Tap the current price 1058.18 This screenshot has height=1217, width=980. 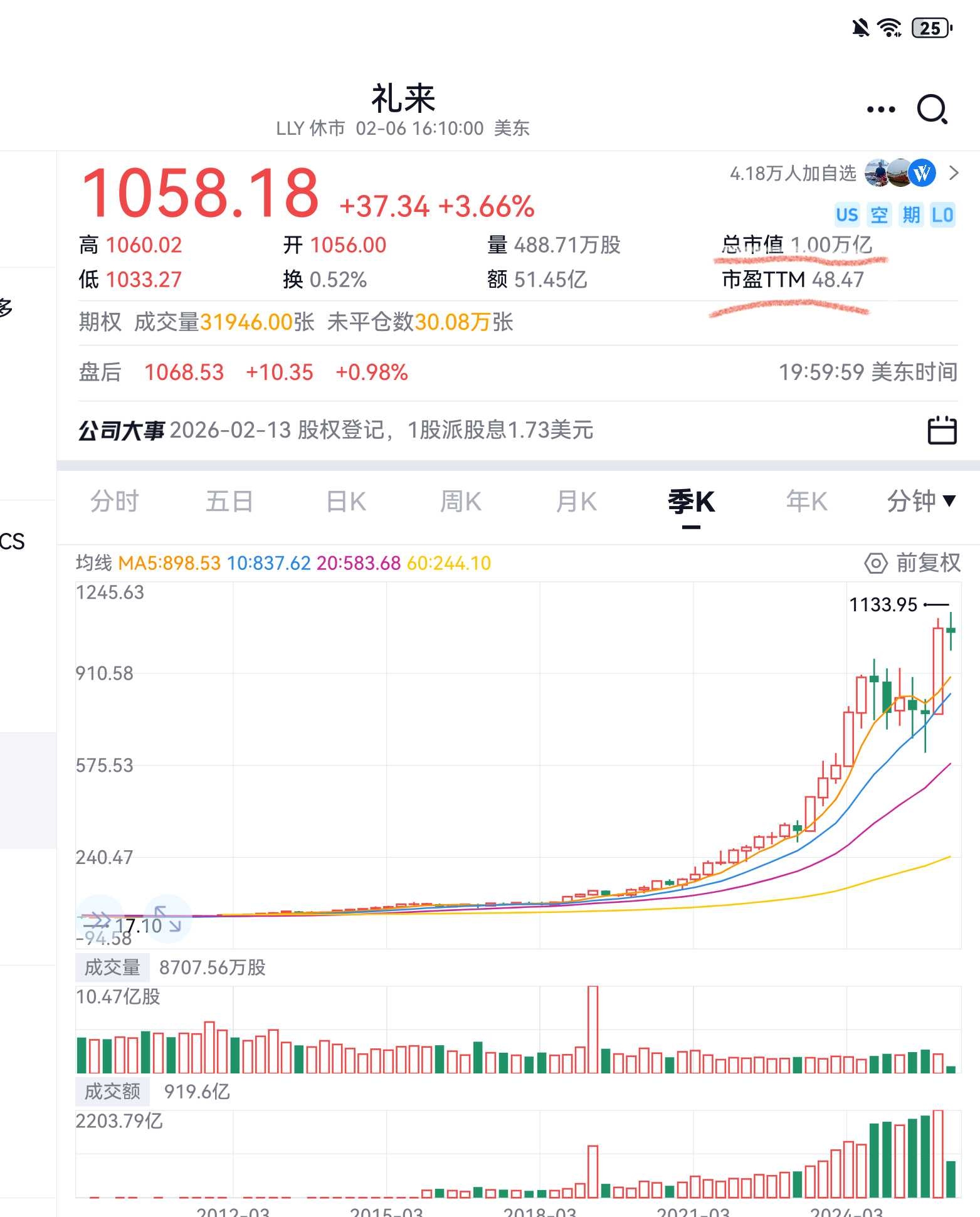(200, 193)
